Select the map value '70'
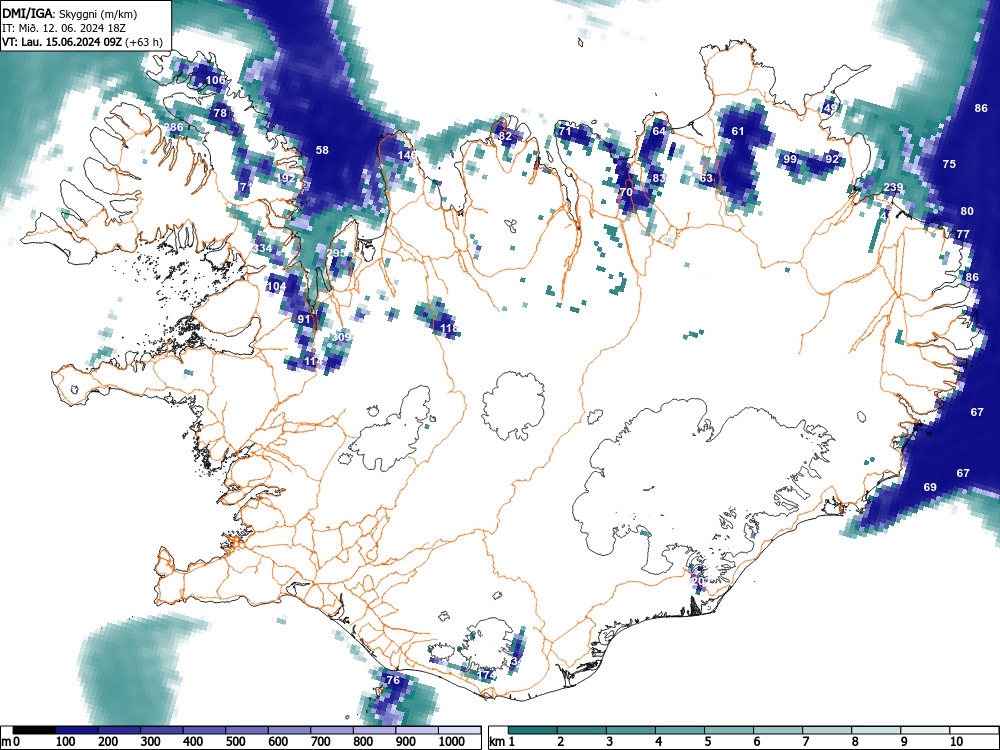 coord(626,192)
